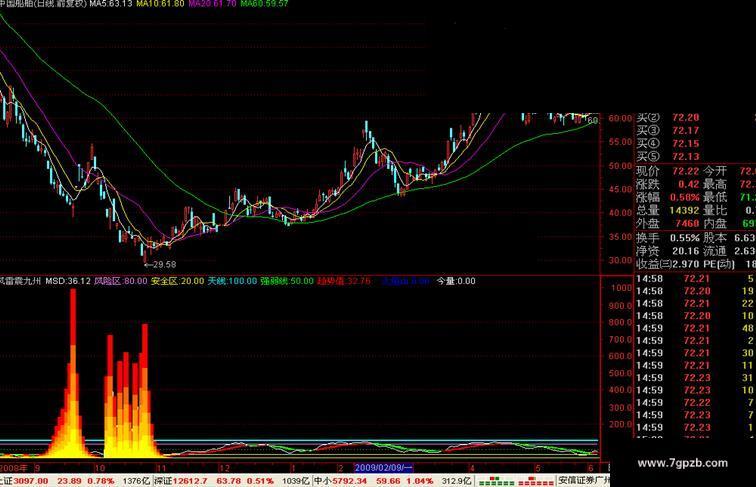Click the 强弱线:50.00 indicator label

click(287, 281)
